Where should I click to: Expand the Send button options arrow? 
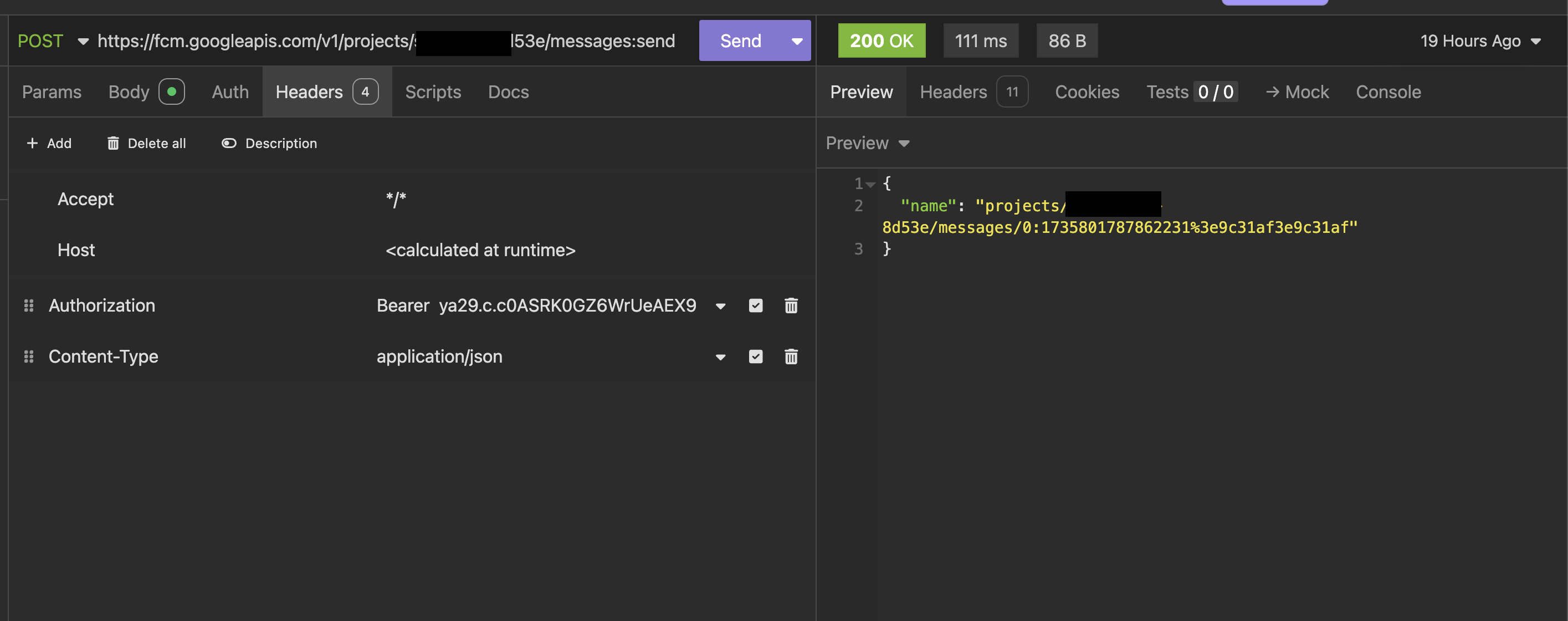(x=796, y=41)
